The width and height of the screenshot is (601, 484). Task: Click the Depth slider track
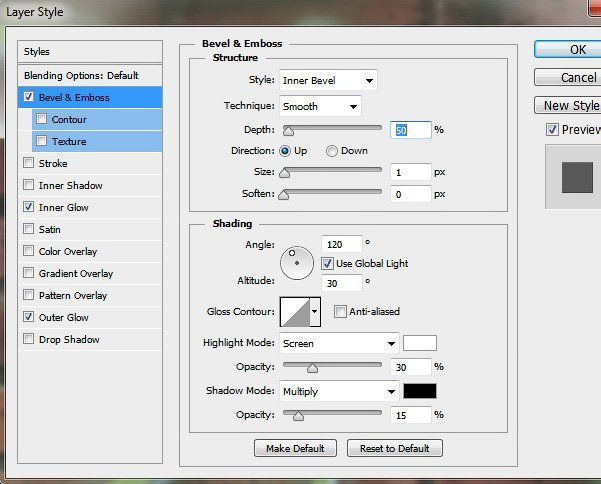click(333, 129)
